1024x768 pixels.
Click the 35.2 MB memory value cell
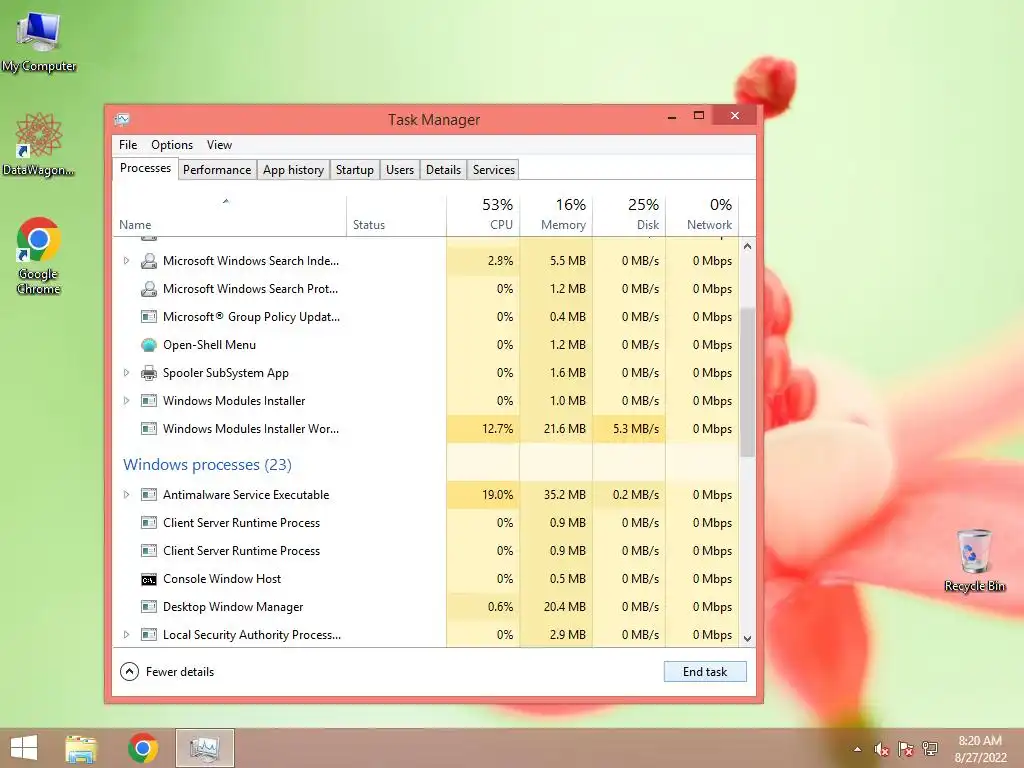point(556,495)
